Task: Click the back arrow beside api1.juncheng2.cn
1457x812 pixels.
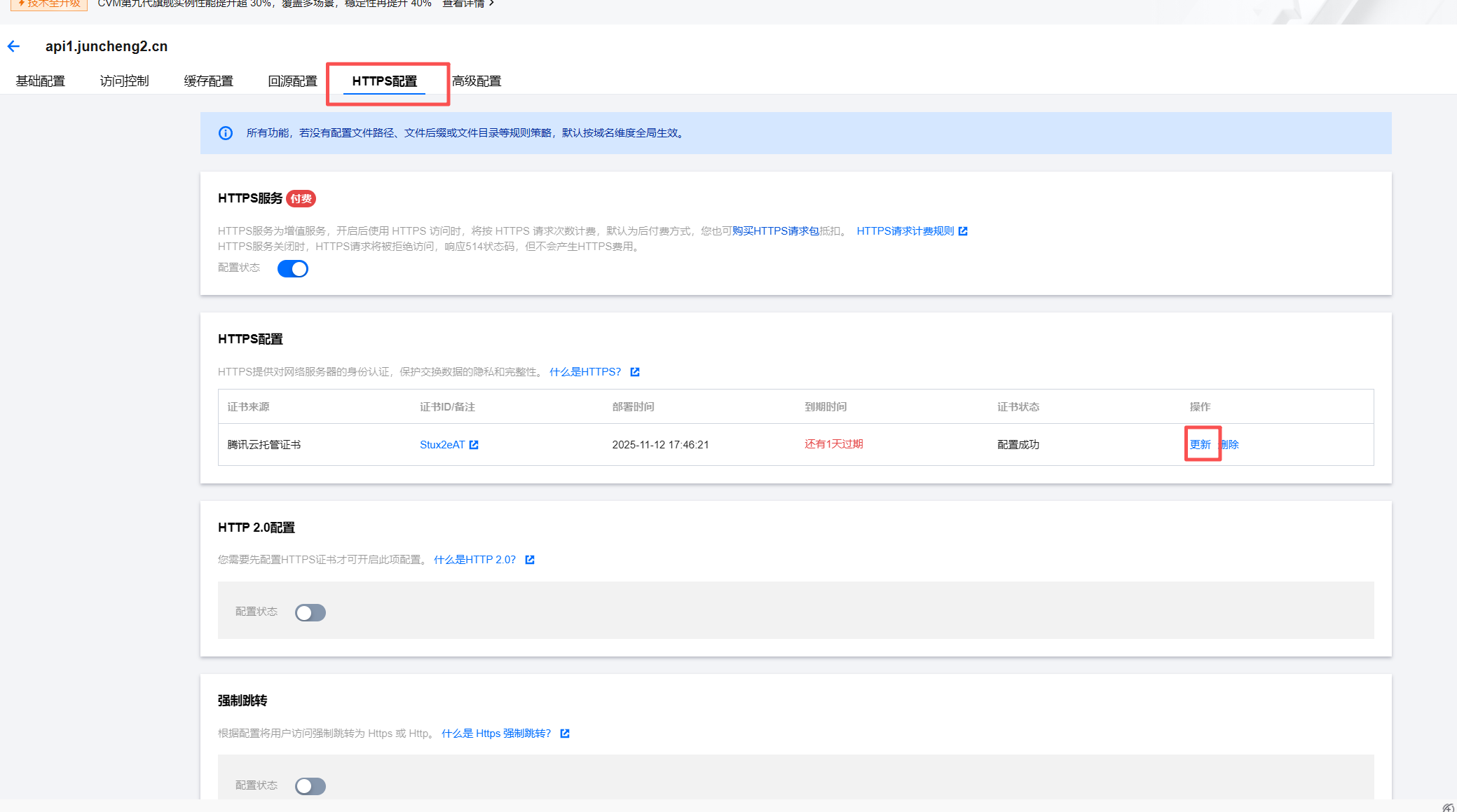Action: [x=13, y=47]
